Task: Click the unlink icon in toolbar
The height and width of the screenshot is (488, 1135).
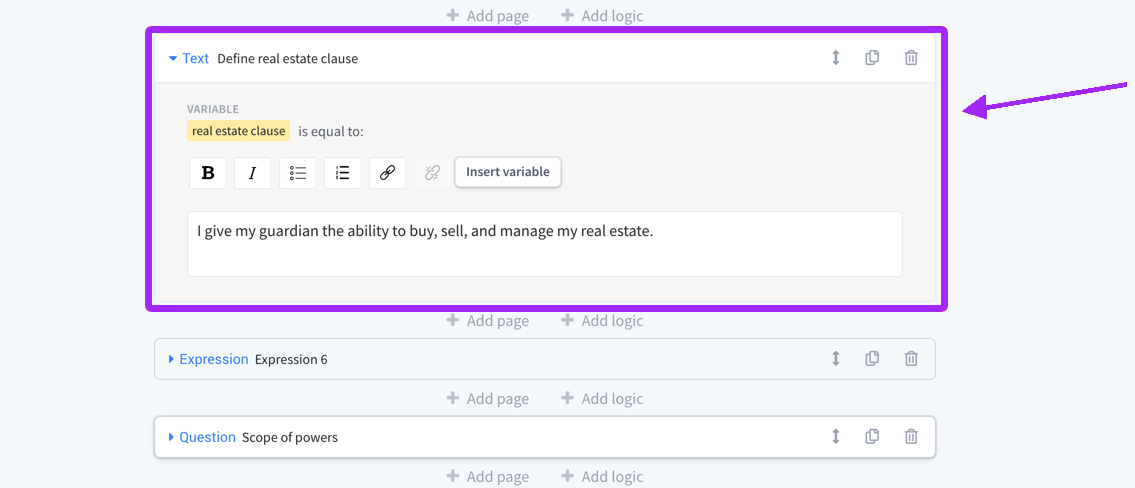Action: (432, 173)
